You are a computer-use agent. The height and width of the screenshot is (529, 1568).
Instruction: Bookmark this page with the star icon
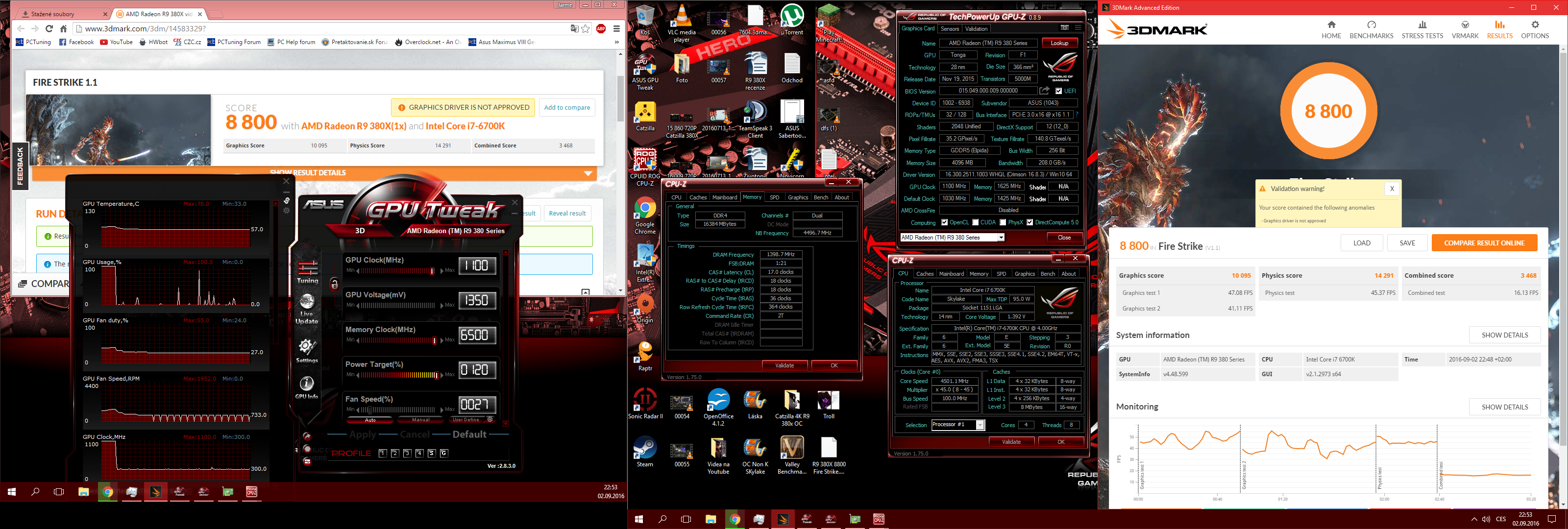coord(586,28)
